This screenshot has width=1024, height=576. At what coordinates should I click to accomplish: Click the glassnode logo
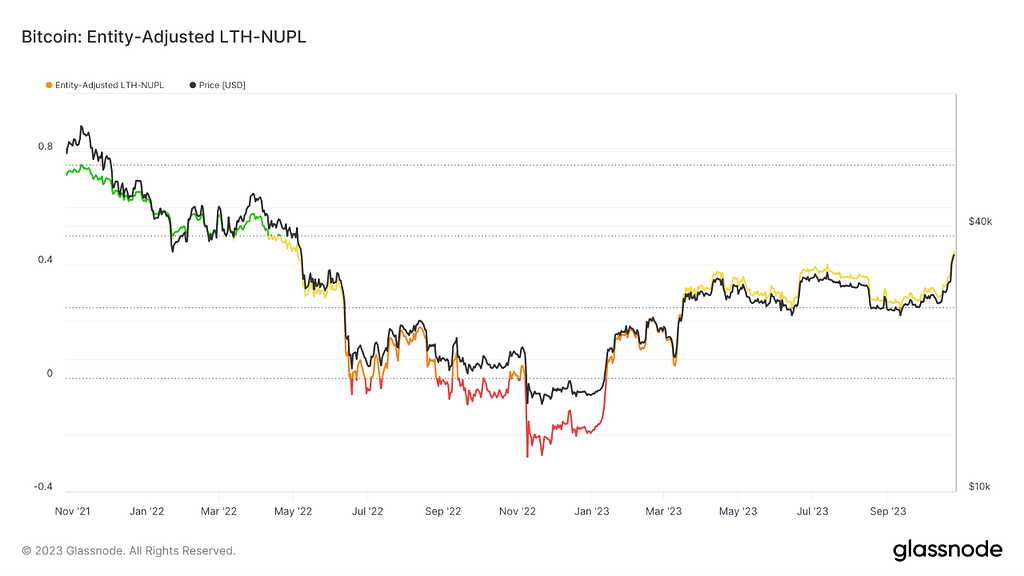(x=947, y=550)
